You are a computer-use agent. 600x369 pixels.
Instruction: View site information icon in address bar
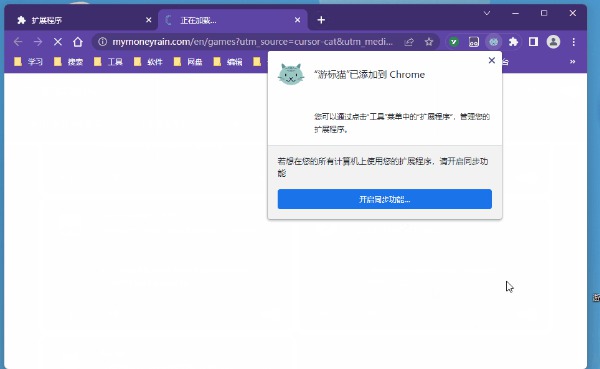point(103,42)
